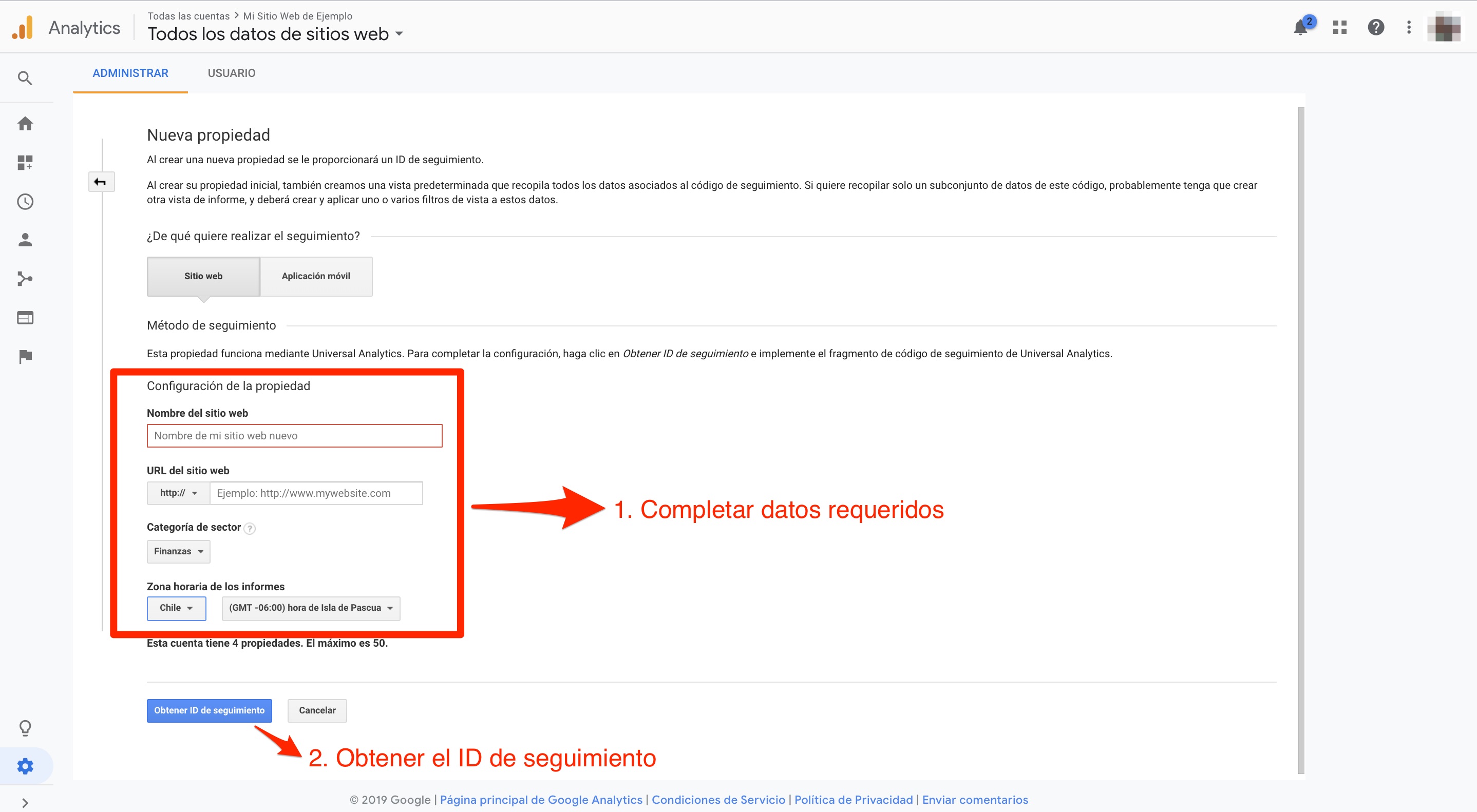Open the Conversions flag icon
Viewport: 1477px width, 812px height.
tap(25, 356)
